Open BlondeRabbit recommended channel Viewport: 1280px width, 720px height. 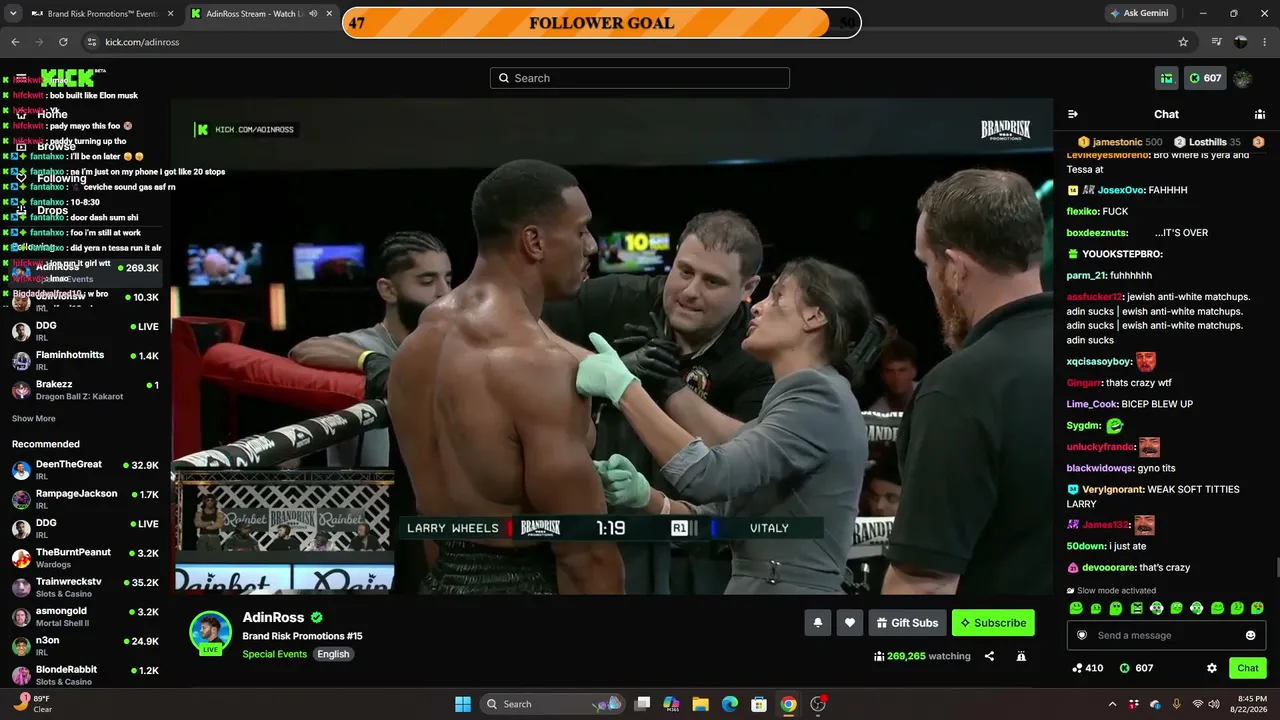click(x=85, y=675)
